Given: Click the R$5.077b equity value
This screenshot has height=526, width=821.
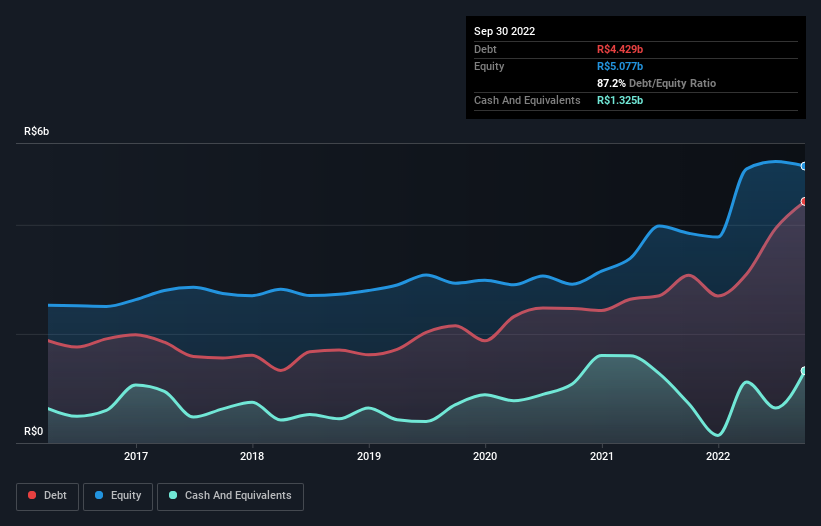Looking at the screenshot, I should point(620,66).
